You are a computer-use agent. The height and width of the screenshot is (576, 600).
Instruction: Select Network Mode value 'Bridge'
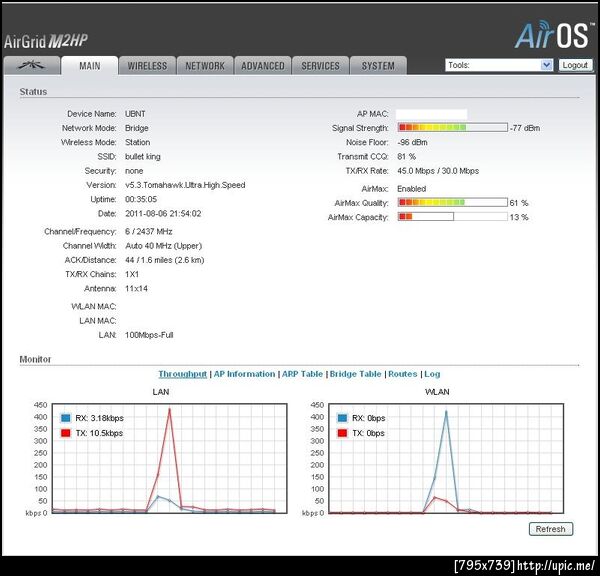coord(137,128)
